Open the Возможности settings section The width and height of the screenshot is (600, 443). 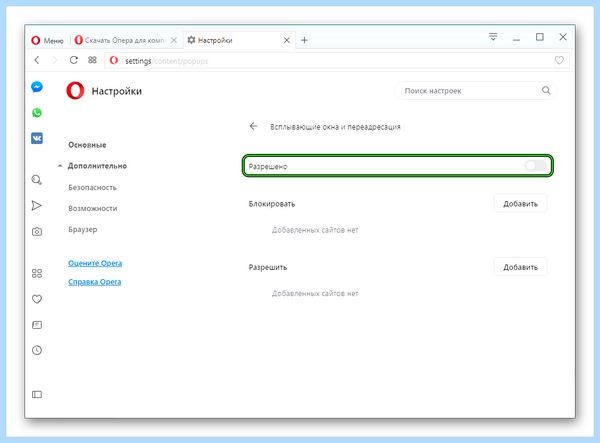93,208
